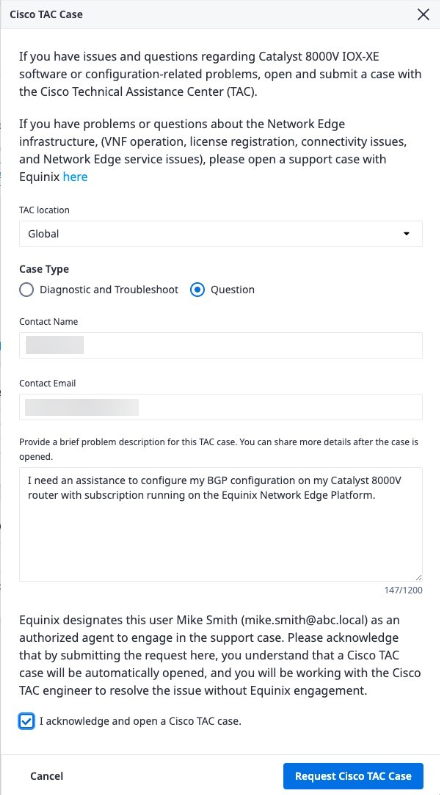Open the Equinix support 'here' link

75,177
